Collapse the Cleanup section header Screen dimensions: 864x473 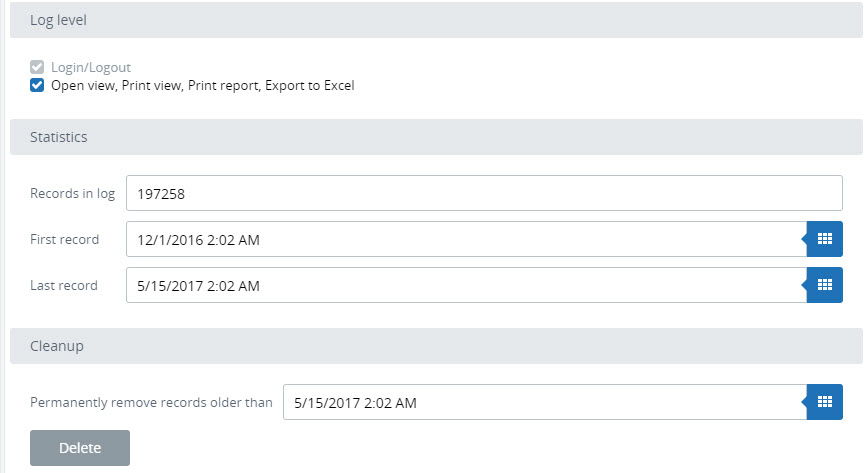436,346
